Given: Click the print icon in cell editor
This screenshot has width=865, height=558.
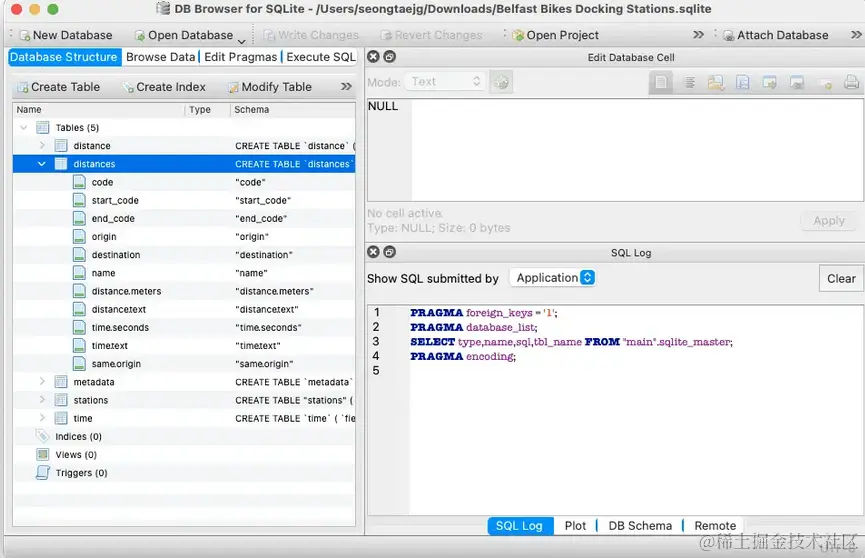Looking at the screenshot, I should (x=851, y=83).
